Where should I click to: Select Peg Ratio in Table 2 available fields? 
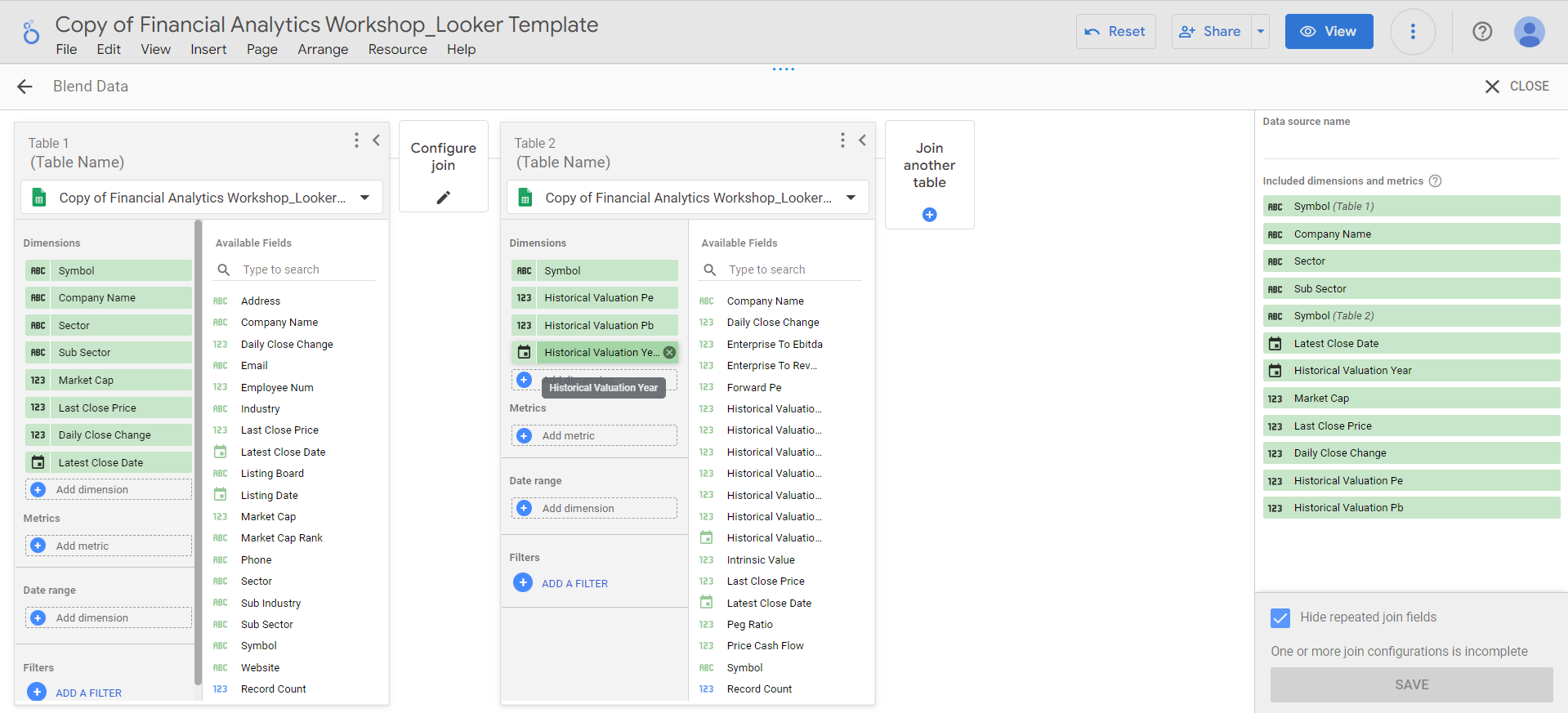click(749, 625)
